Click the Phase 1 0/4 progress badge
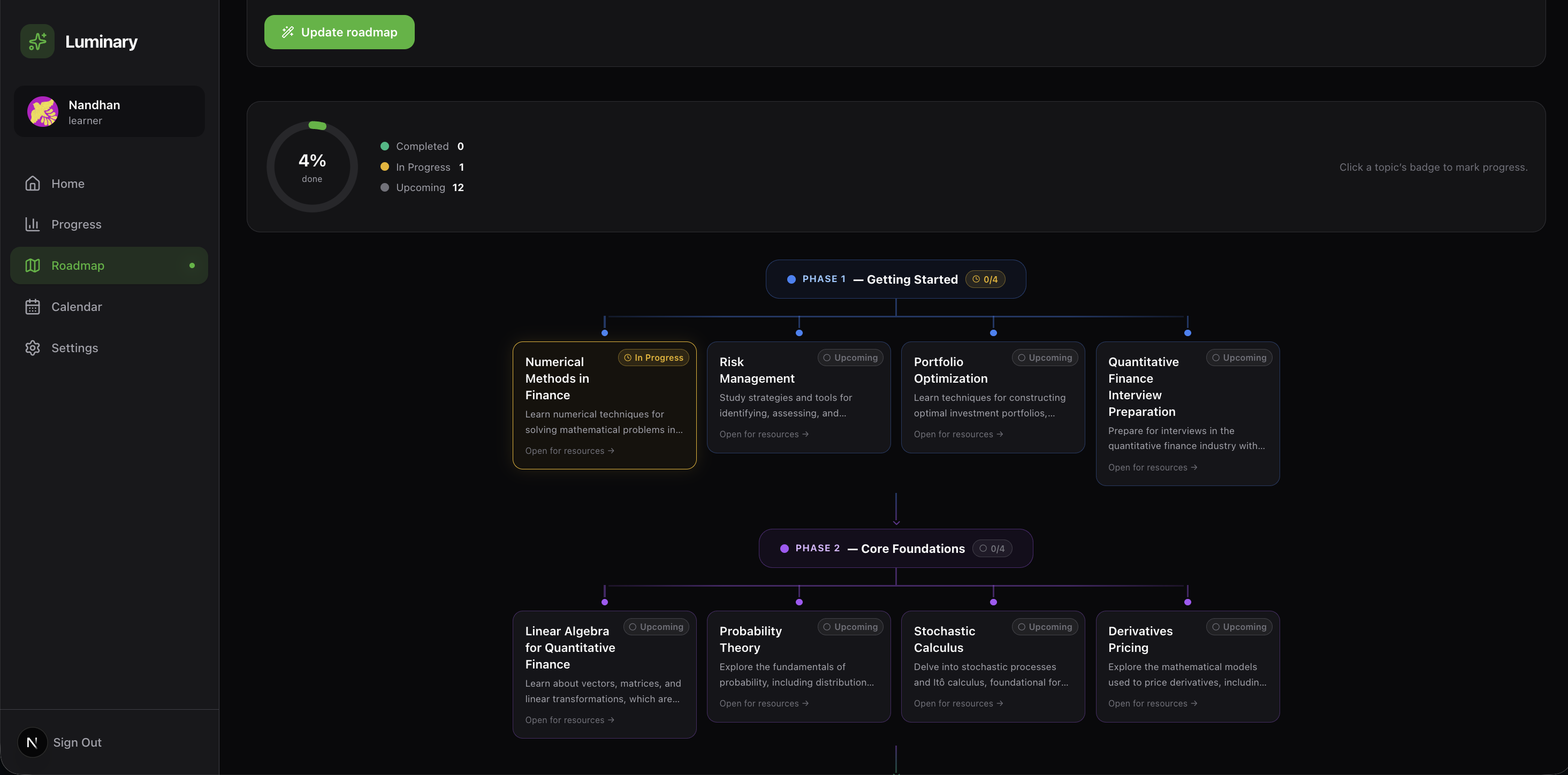 pyautogui.click(x=984, y=279)
